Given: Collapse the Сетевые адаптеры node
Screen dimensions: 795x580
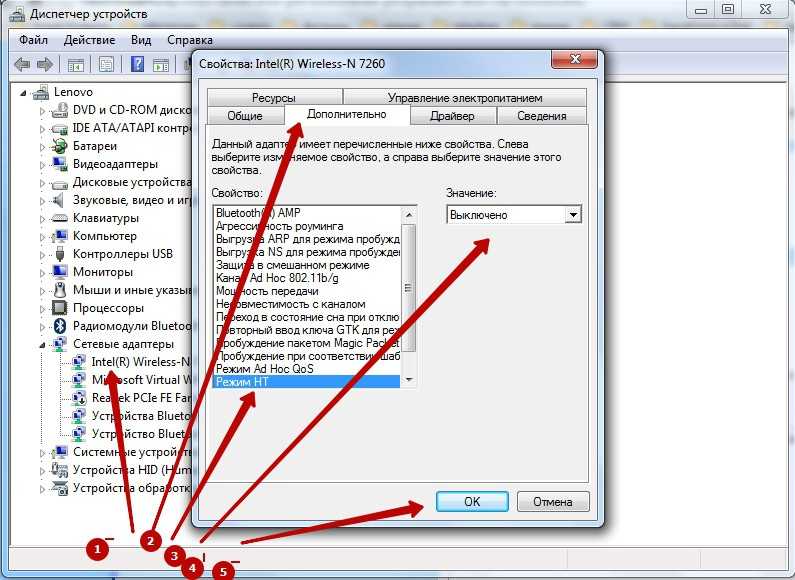Looking at the screenshot, I should point(43,345).
